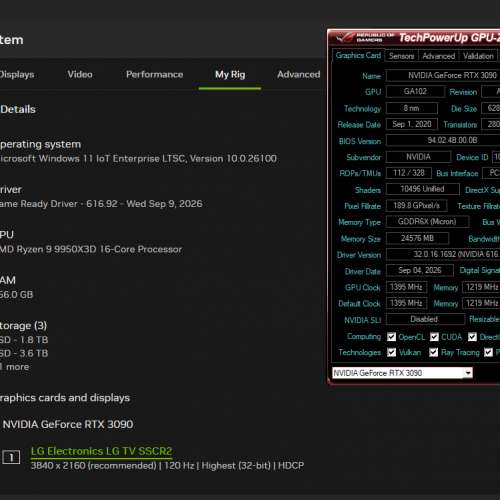
Task: Click Default Clock row Memory field 1219 MHz
Action: [481, 303]
